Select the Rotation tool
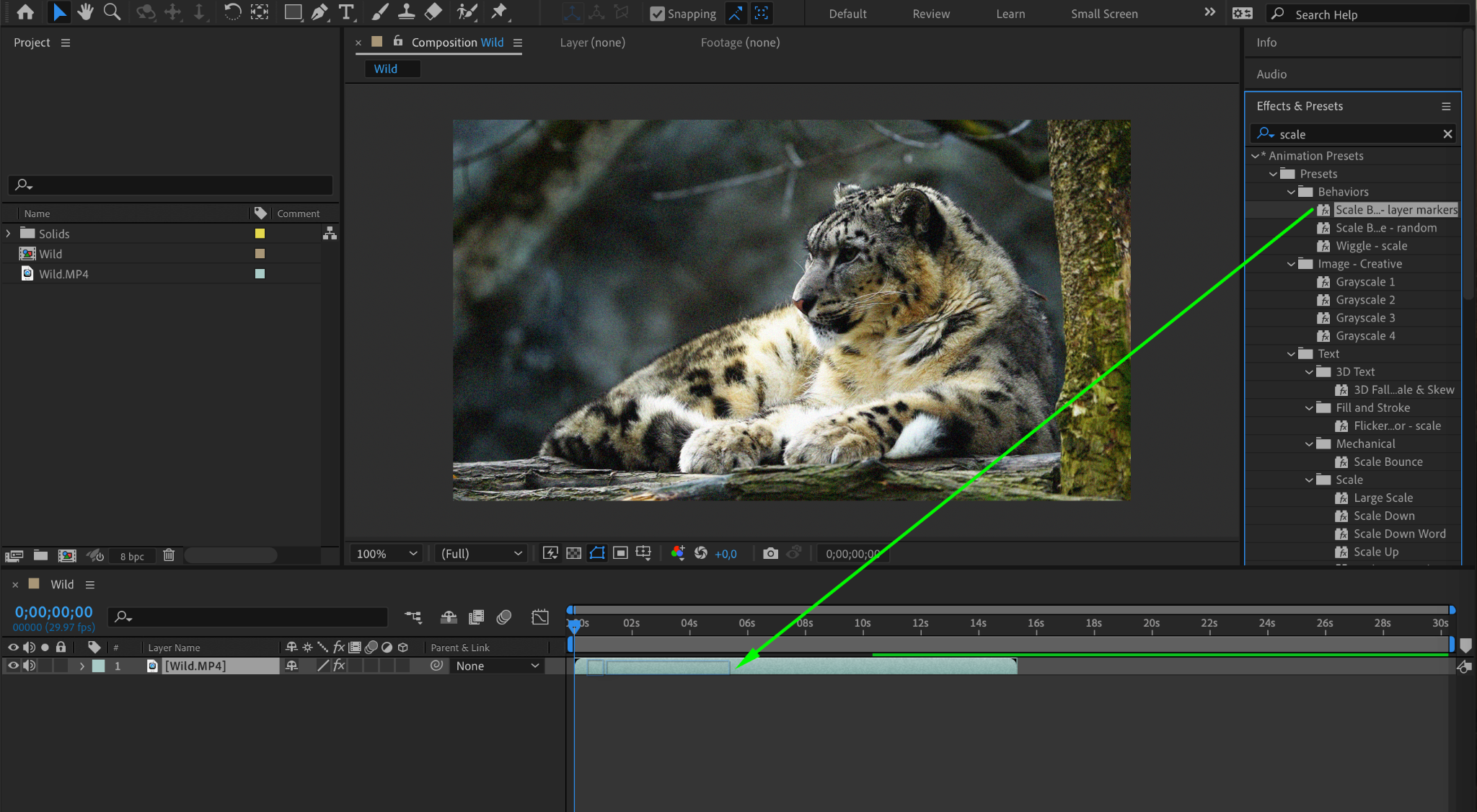The height and width of the screenshot is (812, 1477). click(232, 12)
